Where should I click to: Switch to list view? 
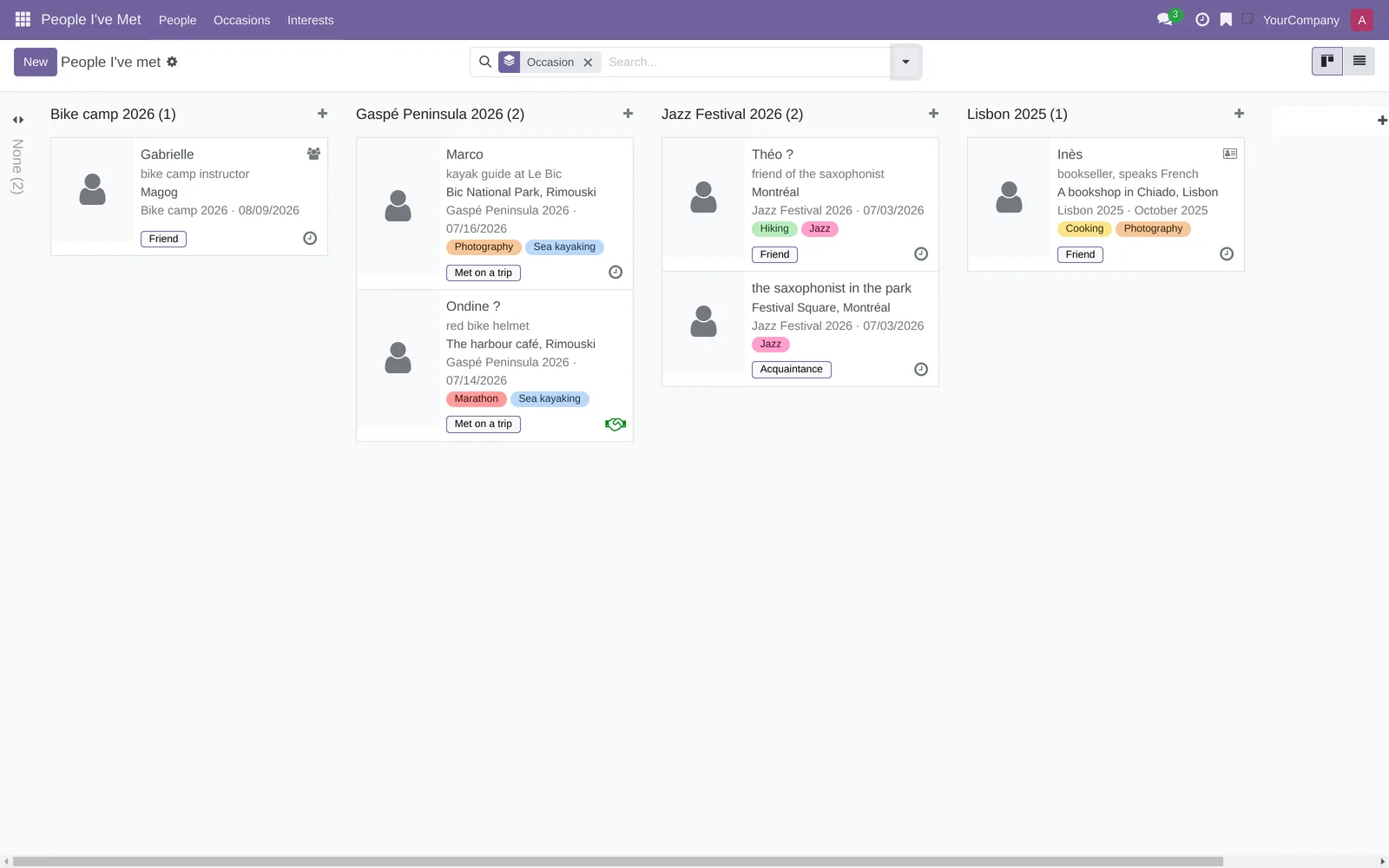click(1359, 61)
